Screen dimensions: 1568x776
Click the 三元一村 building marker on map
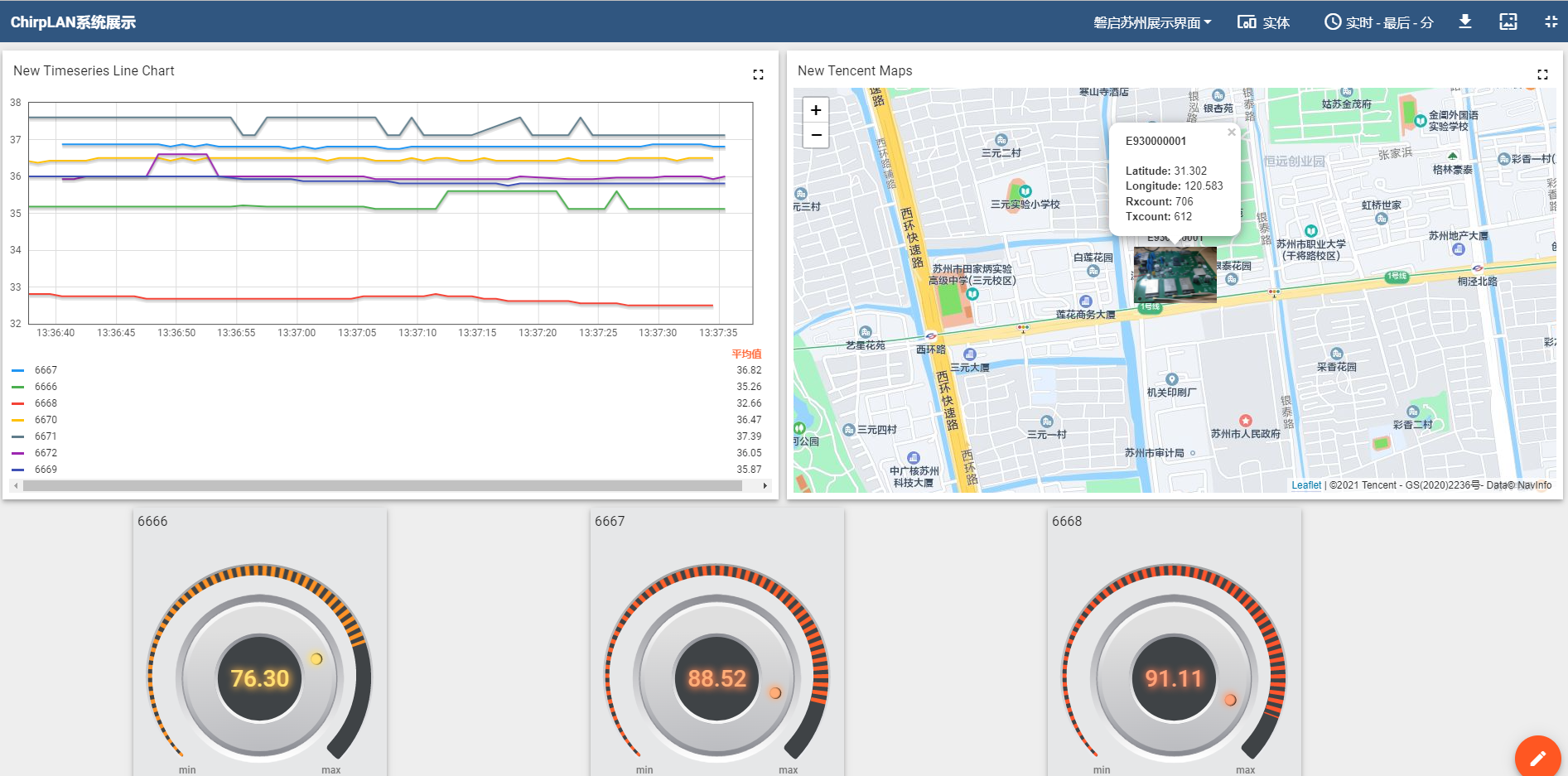(x=1047, y=422)
